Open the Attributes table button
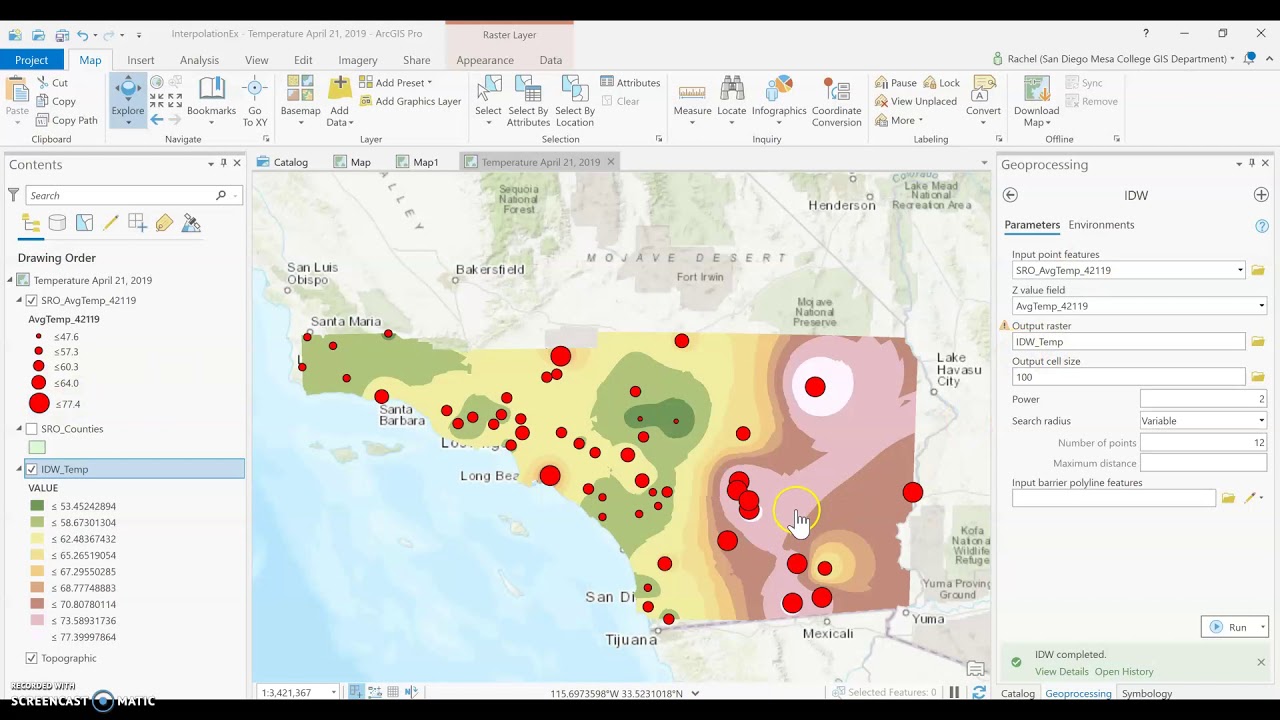This screenshot has height=720, width=1280. pyautogui.click(x=630, y=83)
